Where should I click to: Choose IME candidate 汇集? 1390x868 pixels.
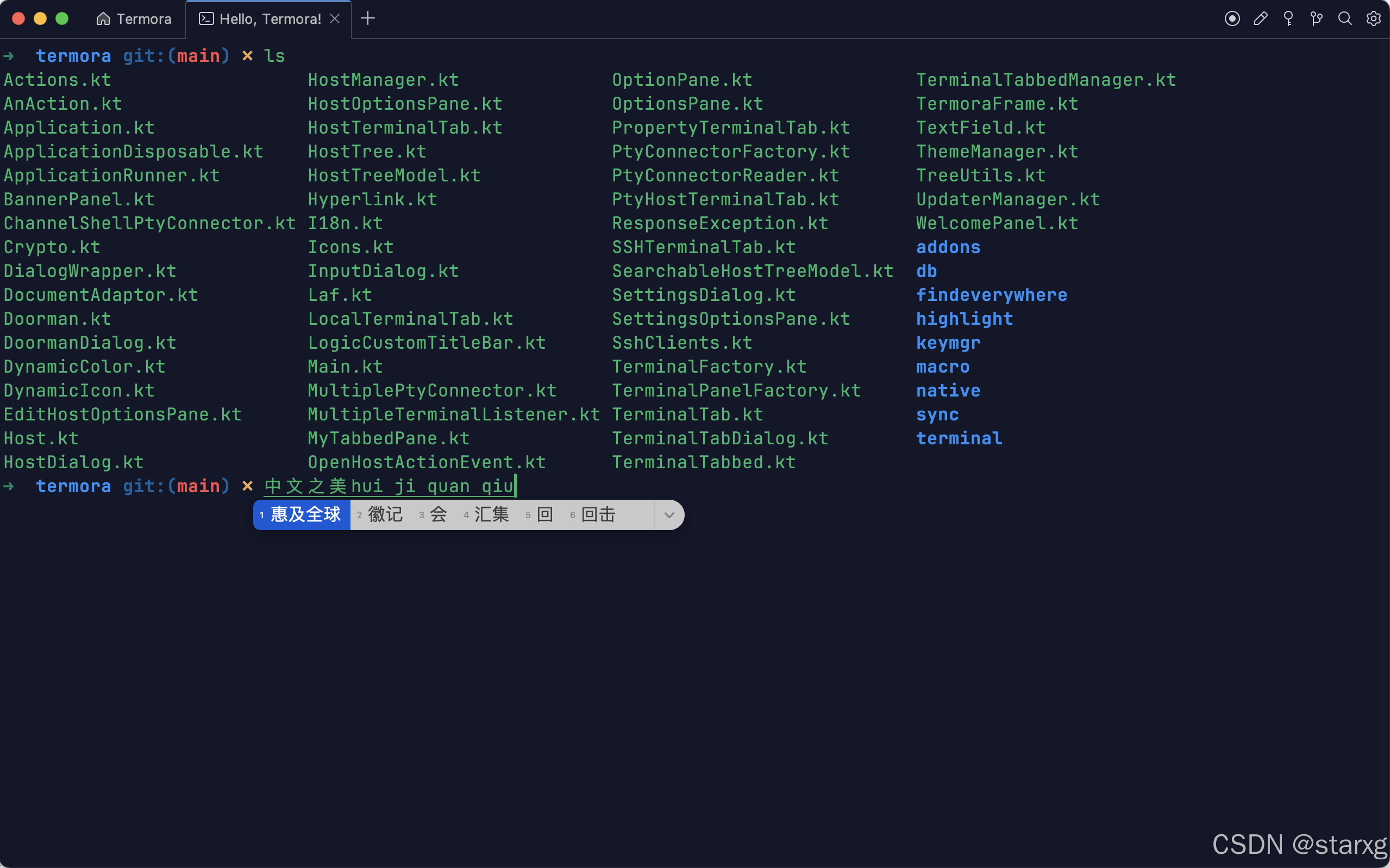coord(487,515)
